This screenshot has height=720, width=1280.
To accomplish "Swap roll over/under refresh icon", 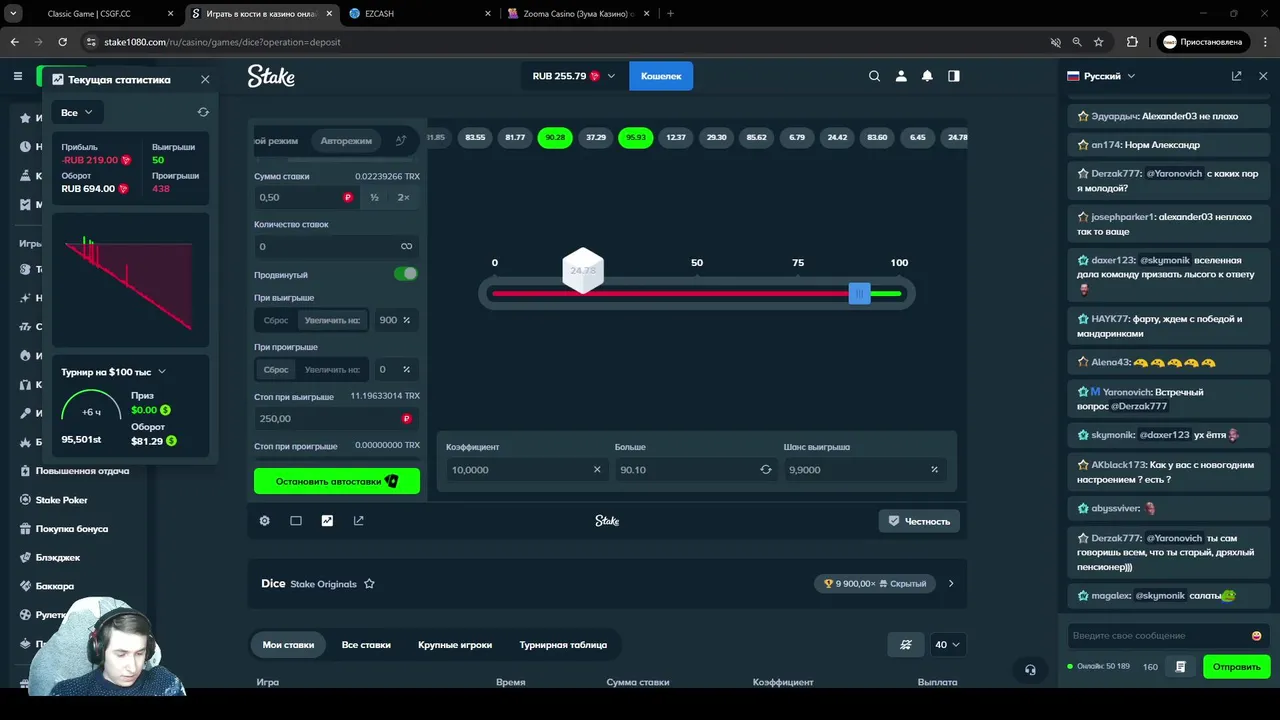I will (x=766, y=469).
